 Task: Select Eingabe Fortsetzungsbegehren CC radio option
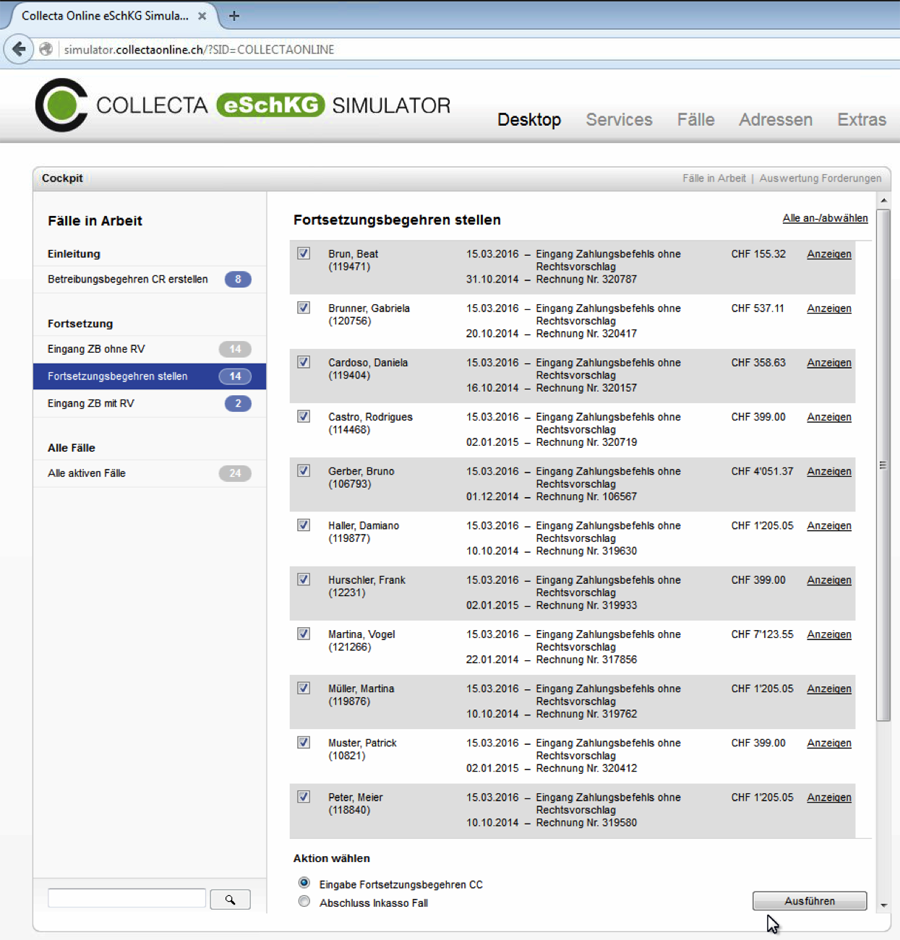coord(304,883)
